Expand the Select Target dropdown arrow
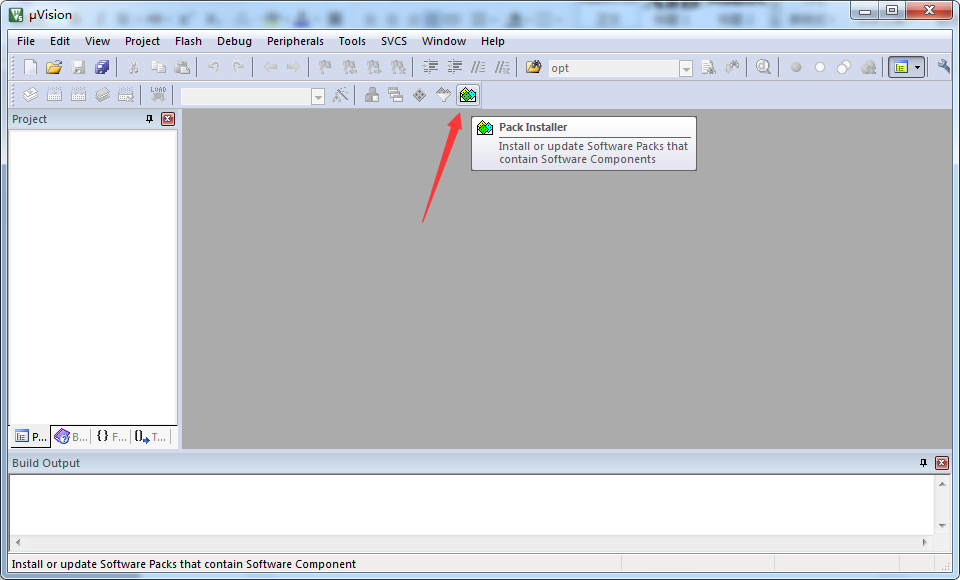The width and height of the screenshot is (960, 580). tap(318, 97)
